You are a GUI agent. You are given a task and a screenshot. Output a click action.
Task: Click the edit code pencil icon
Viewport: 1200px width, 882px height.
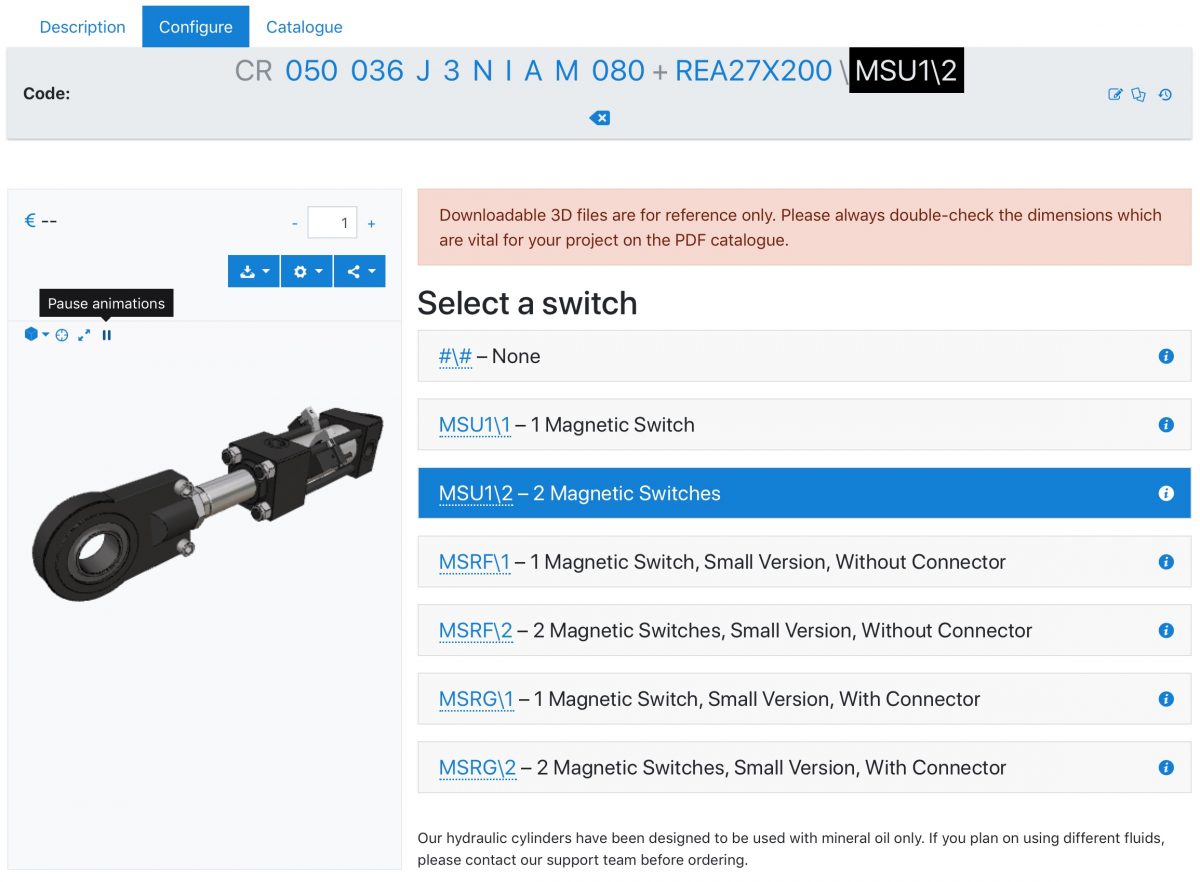coord(1115,95)
